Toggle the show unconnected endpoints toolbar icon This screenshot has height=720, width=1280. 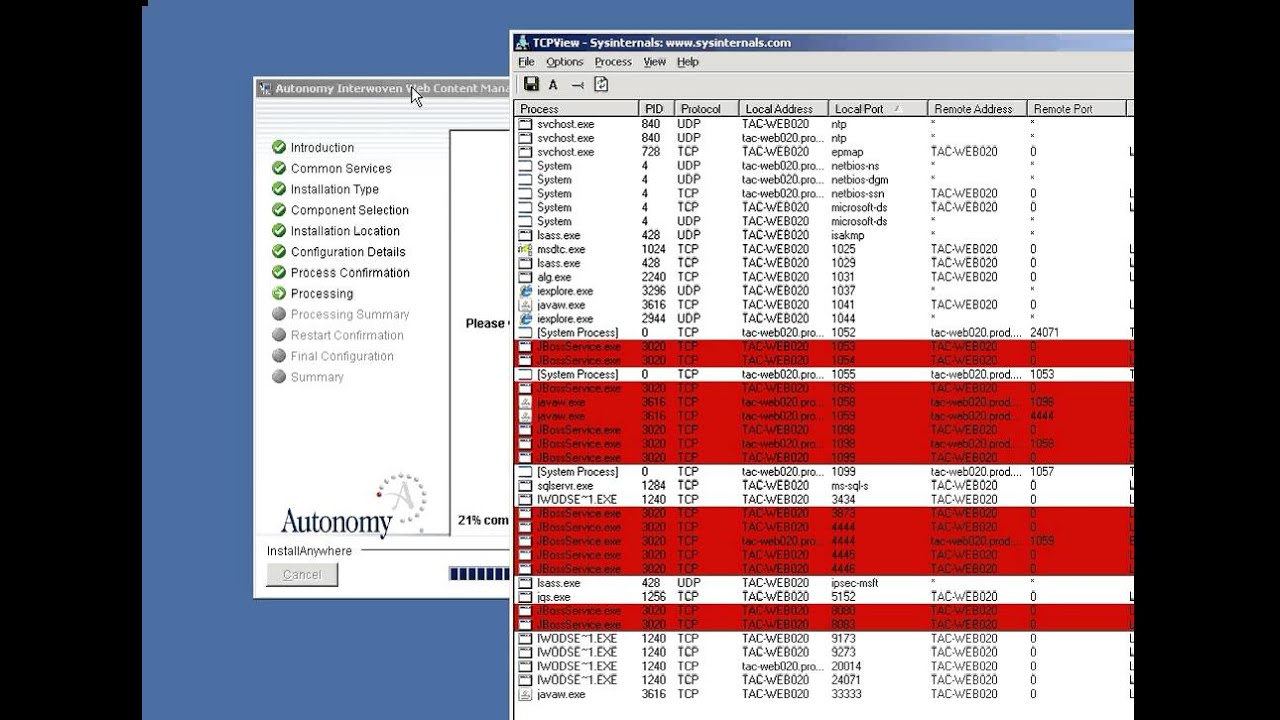point(577,85)
